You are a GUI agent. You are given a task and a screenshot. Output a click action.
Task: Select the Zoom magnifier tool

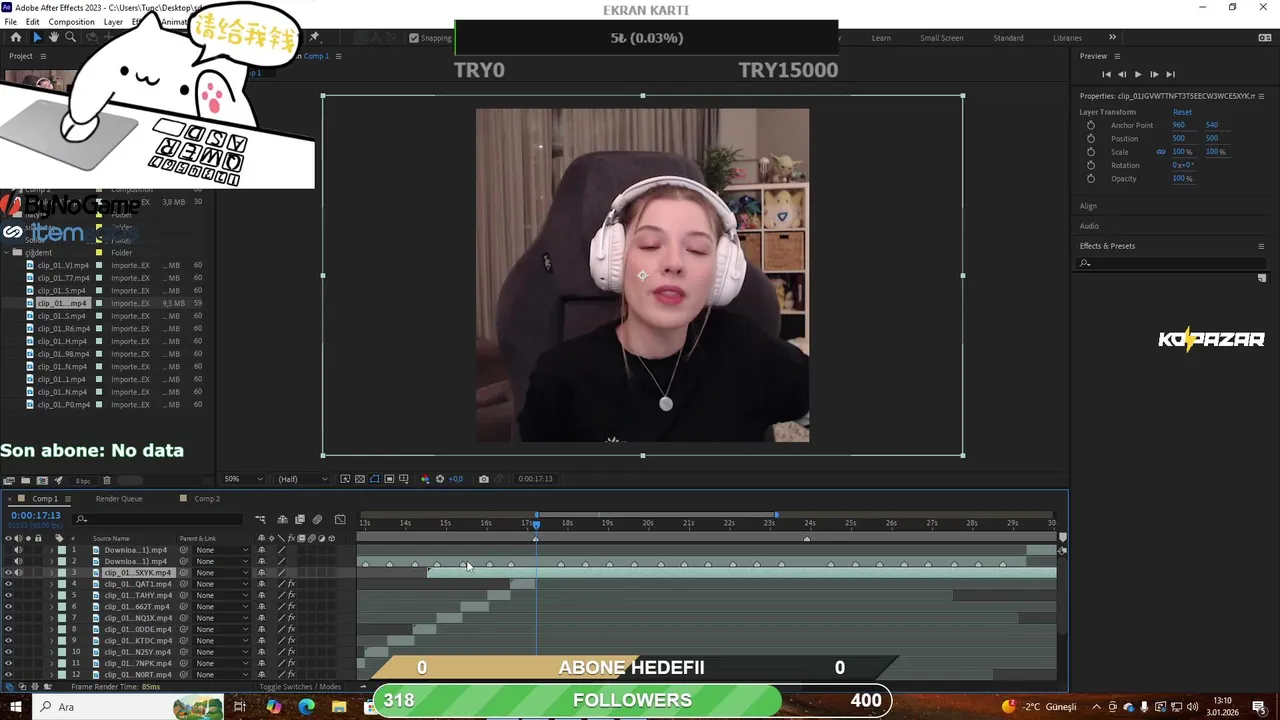(x=70, y=37)
